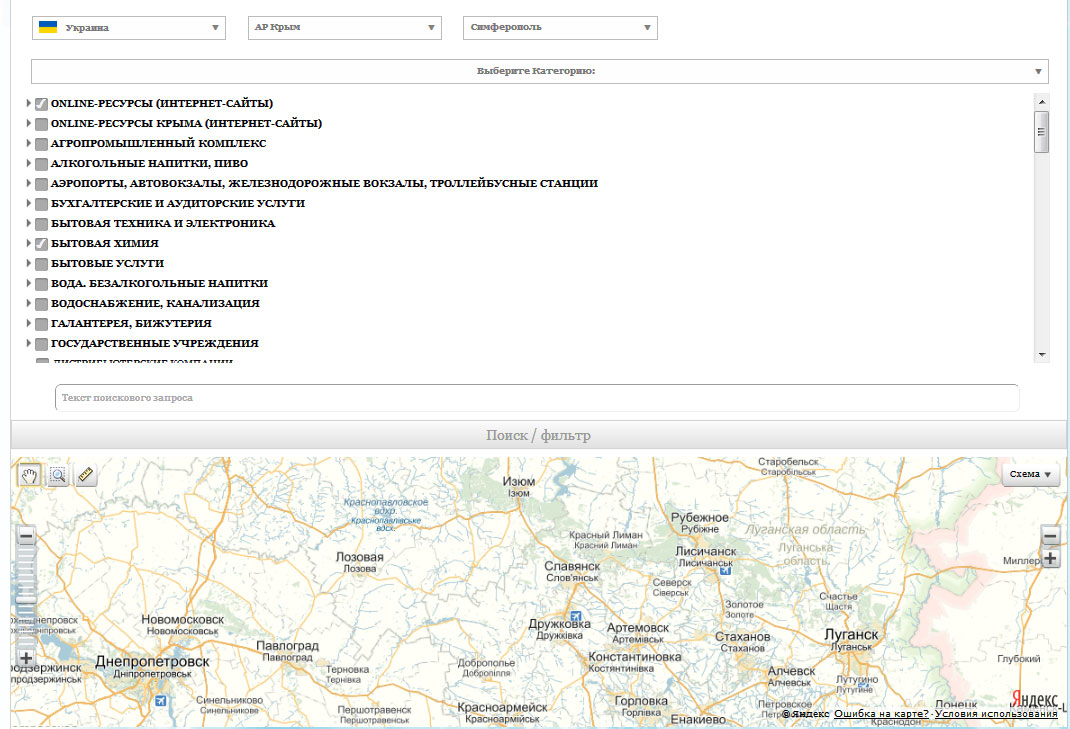Click the category list scroll-down arrow
The height and width of the screenshot is (729, 1070).
click(x=1041, y=355)
